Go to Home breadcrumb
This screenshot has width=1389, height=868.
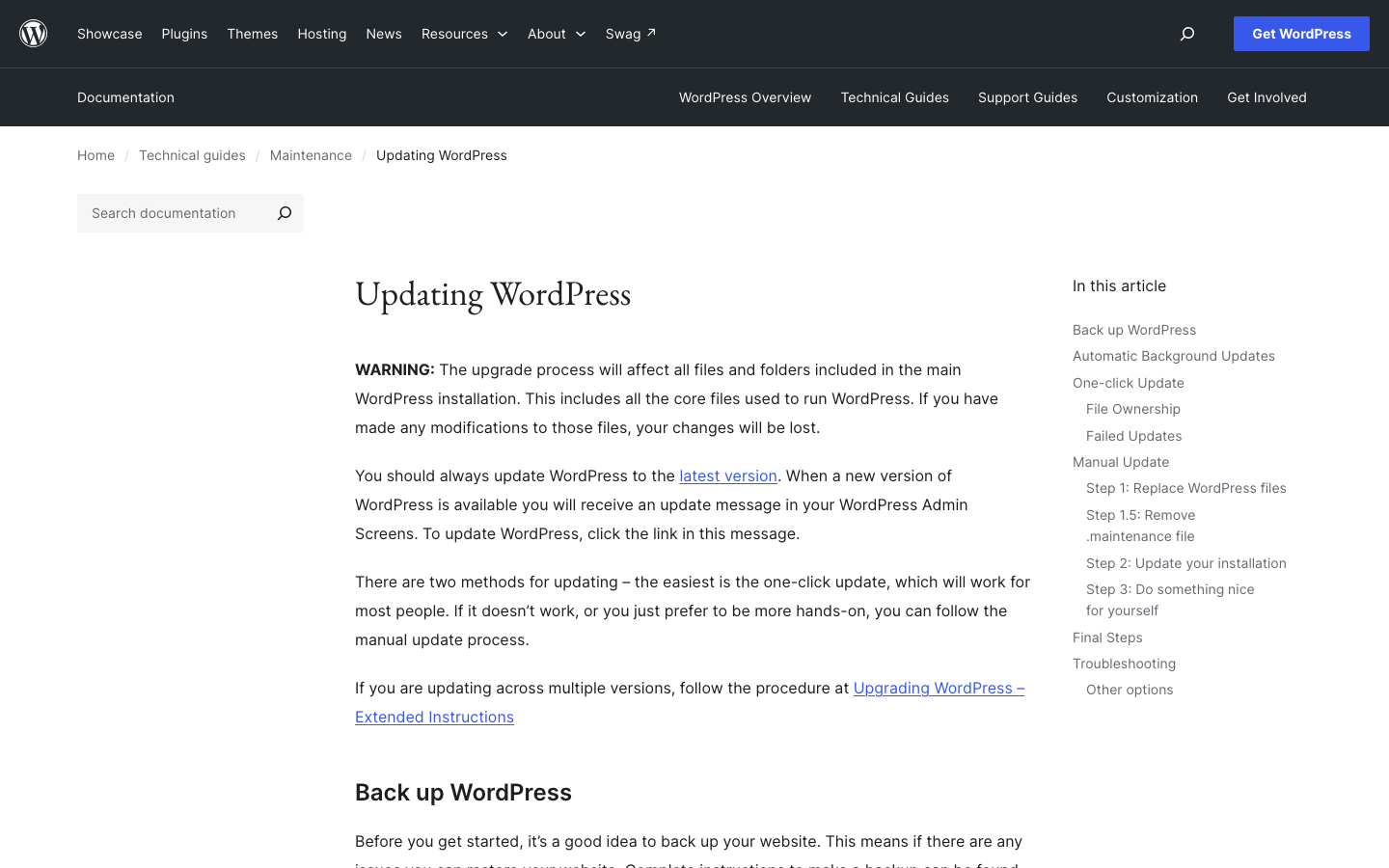click(95, 155)
